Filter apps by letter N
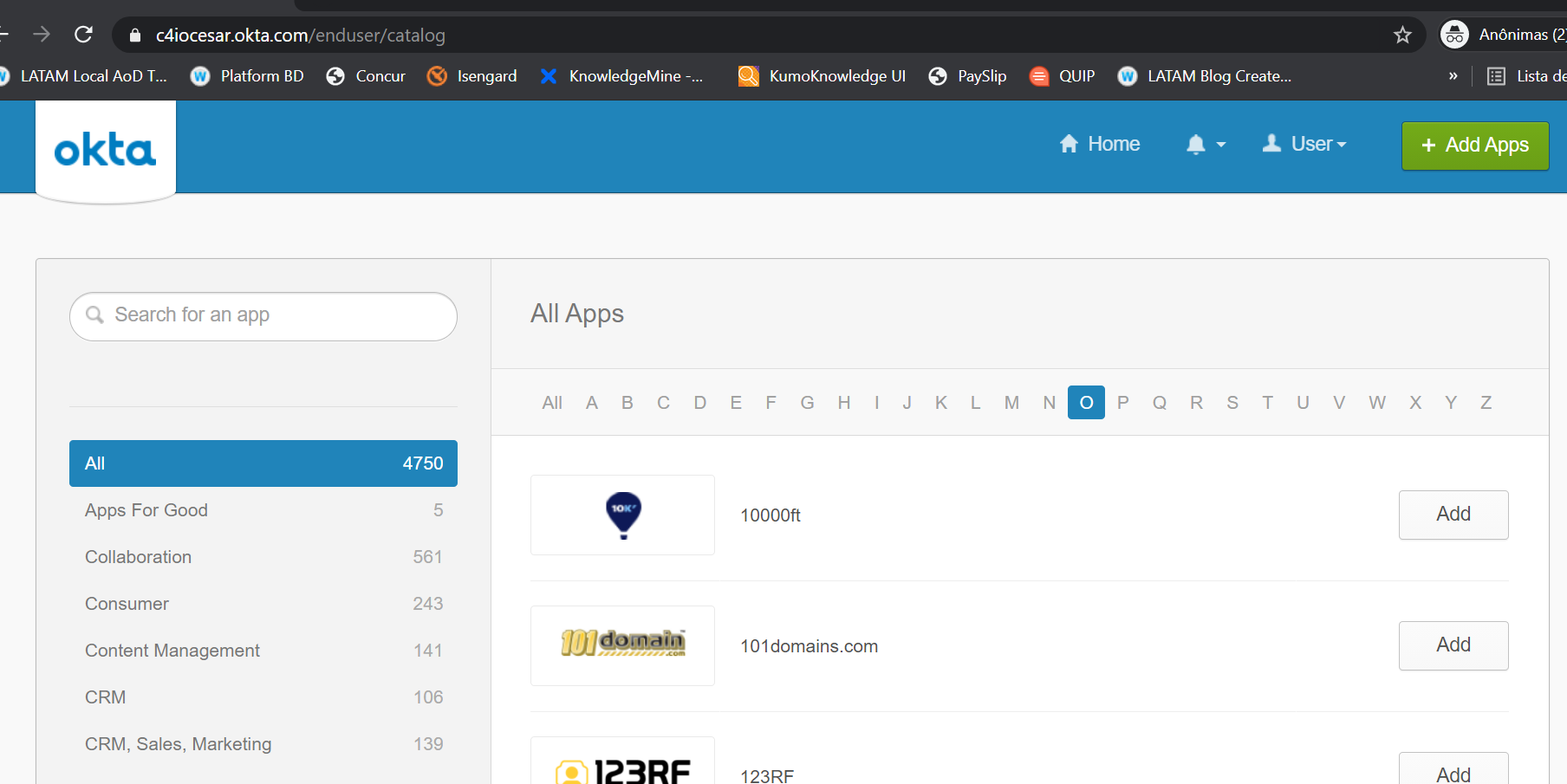Image resolution: width=1567 pixels, height=784 pixels. click(1050, 403)
